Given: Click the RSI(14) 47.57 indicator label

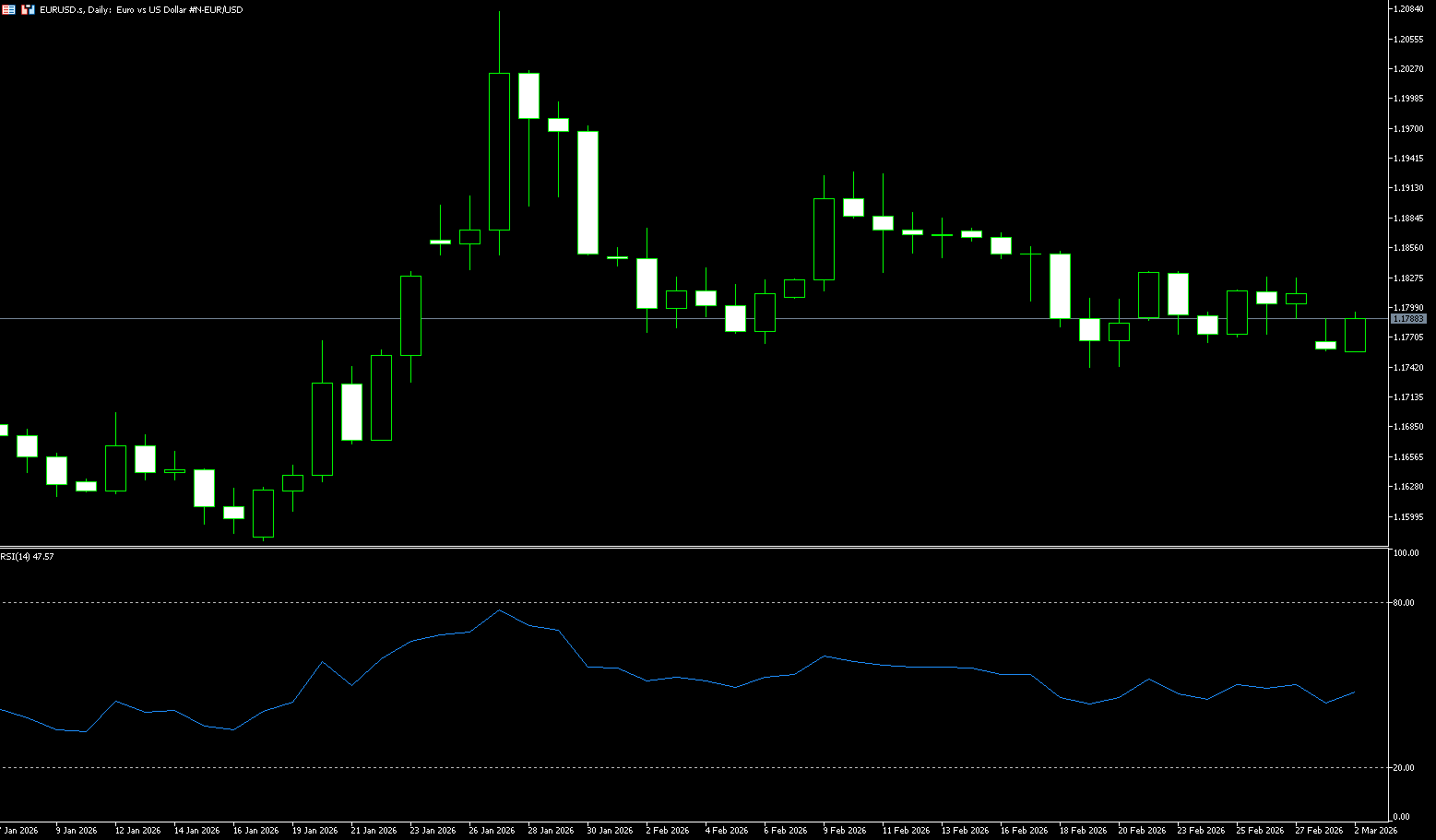Looking at the screenshot, I should 28,557.
